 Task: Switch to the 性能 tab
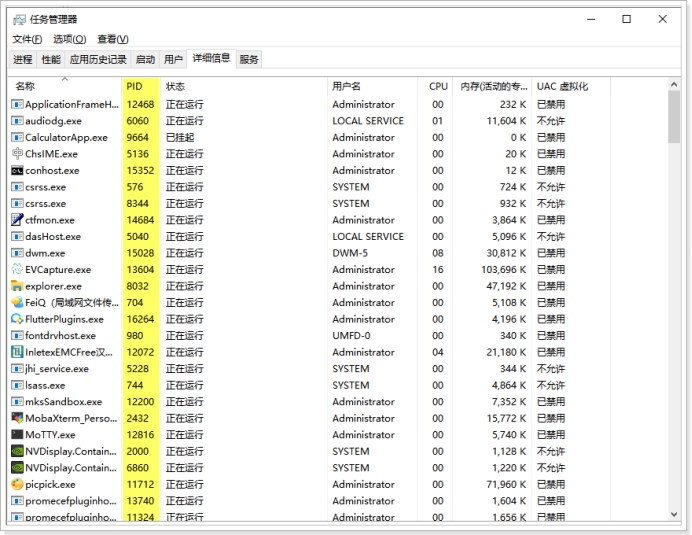51,60
